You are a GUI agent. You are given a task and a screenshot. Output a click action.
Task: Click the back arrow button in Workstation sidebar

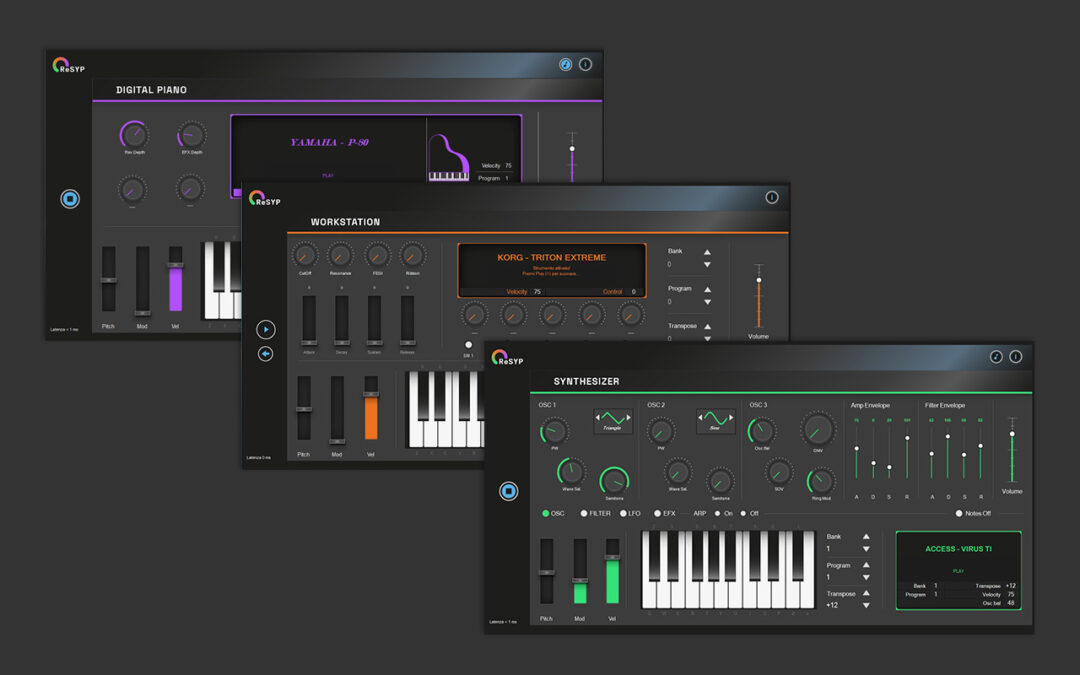tap(266, 354)
